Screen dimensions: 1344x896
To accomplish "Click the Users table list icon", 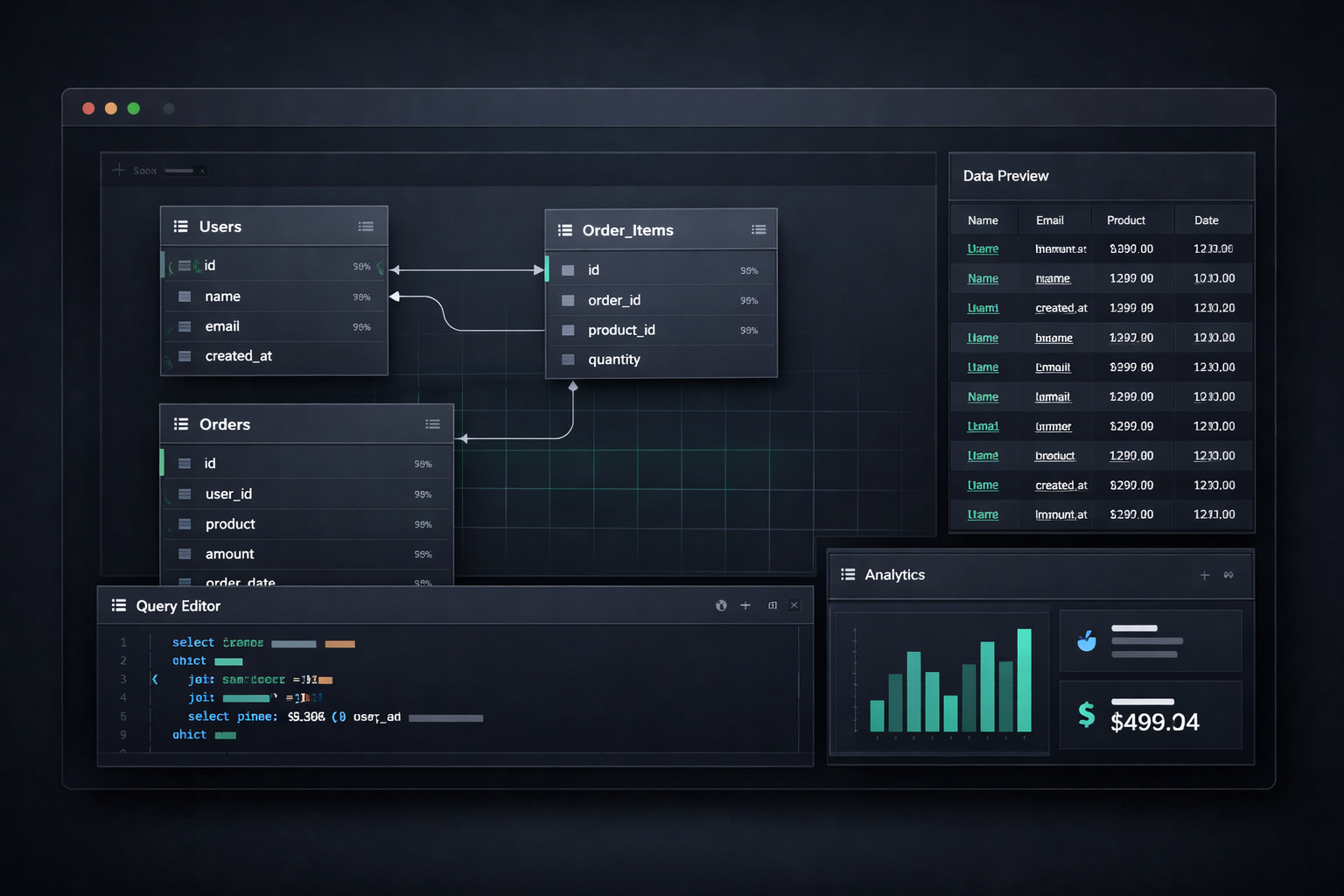I will [181, 227].
